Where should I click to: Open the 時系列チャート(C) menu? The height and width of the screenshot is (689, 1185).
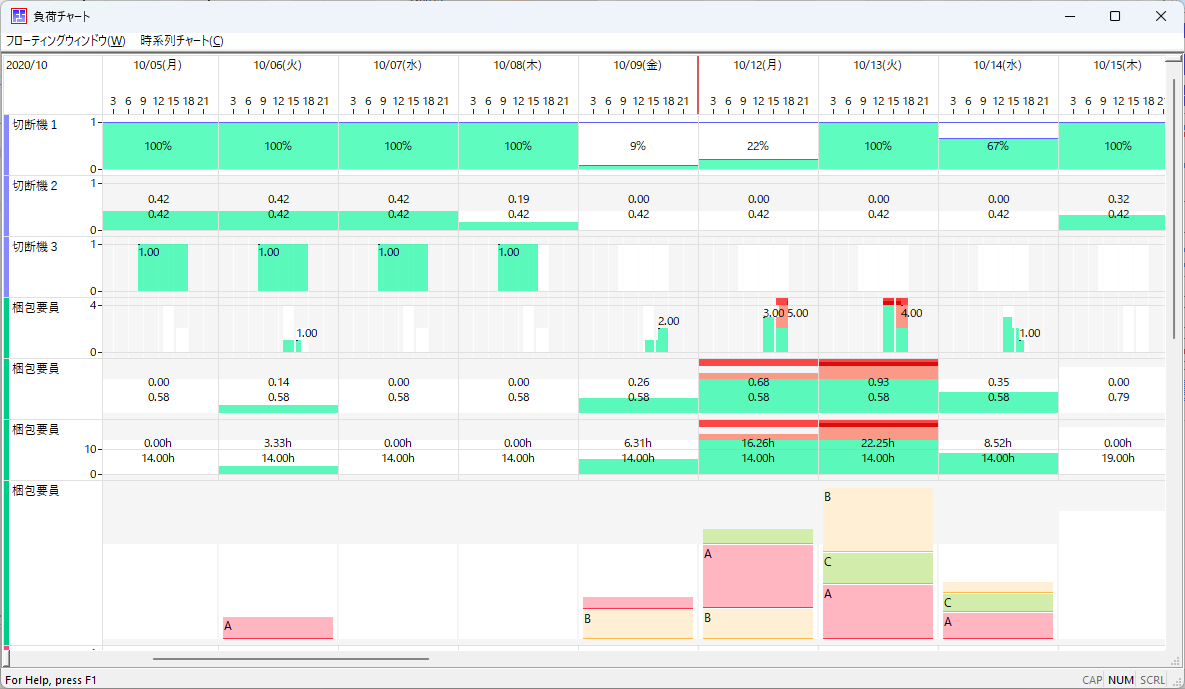click(x=181, y=41)
